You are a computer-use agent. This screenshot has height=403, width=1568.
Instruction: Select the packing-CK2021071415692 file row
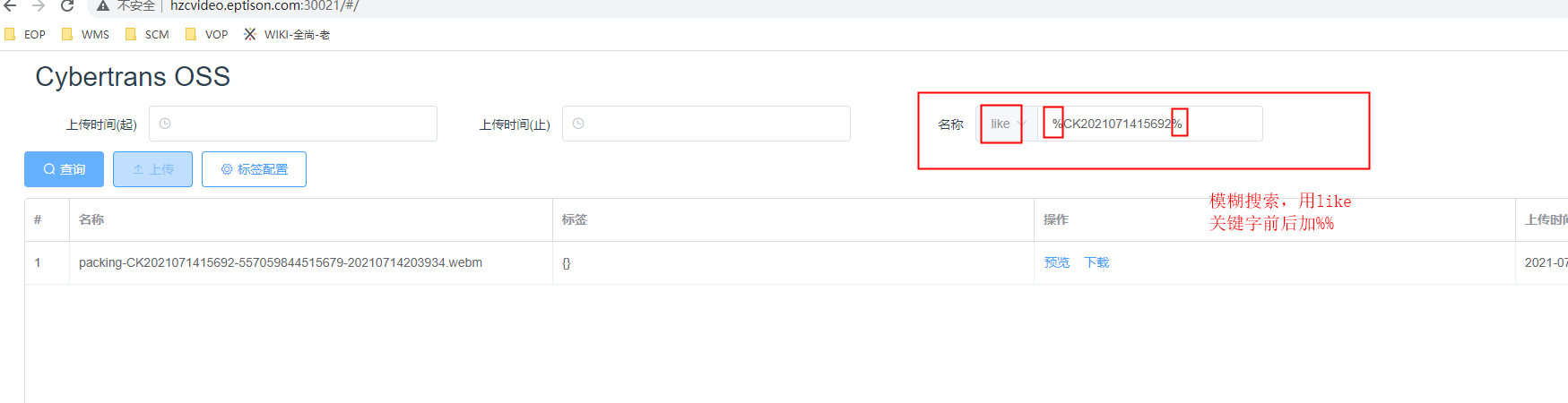281,262
